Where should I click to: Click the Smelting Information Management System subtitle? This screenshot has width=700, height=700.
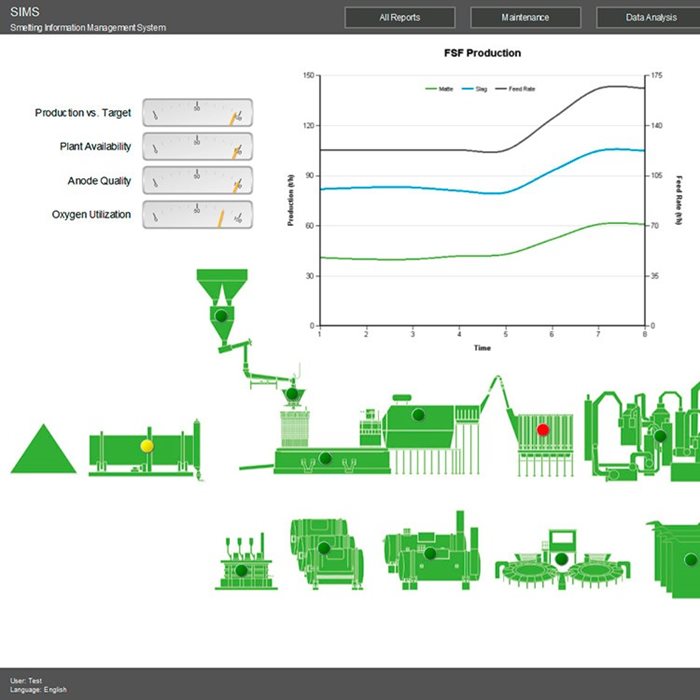pos(88,28)
